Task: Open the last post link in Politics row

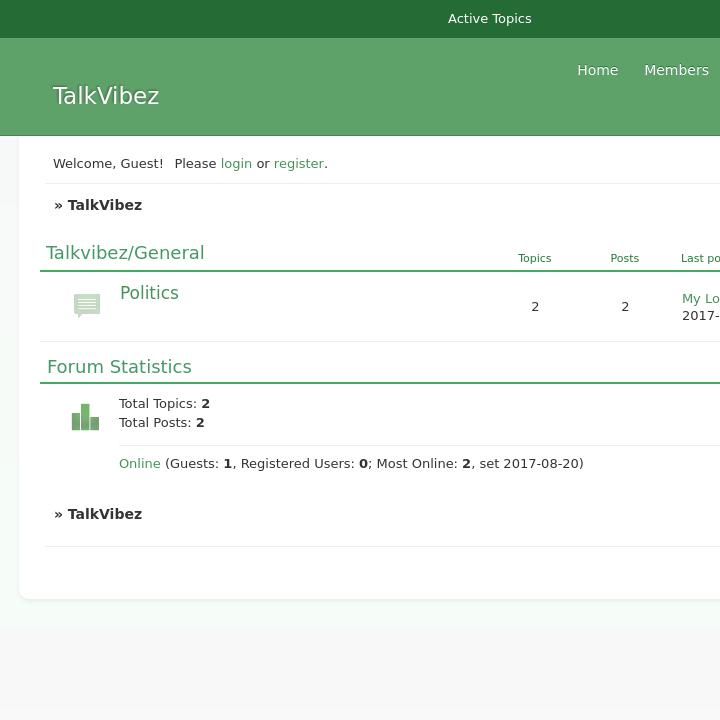Action: coord(701,298)
